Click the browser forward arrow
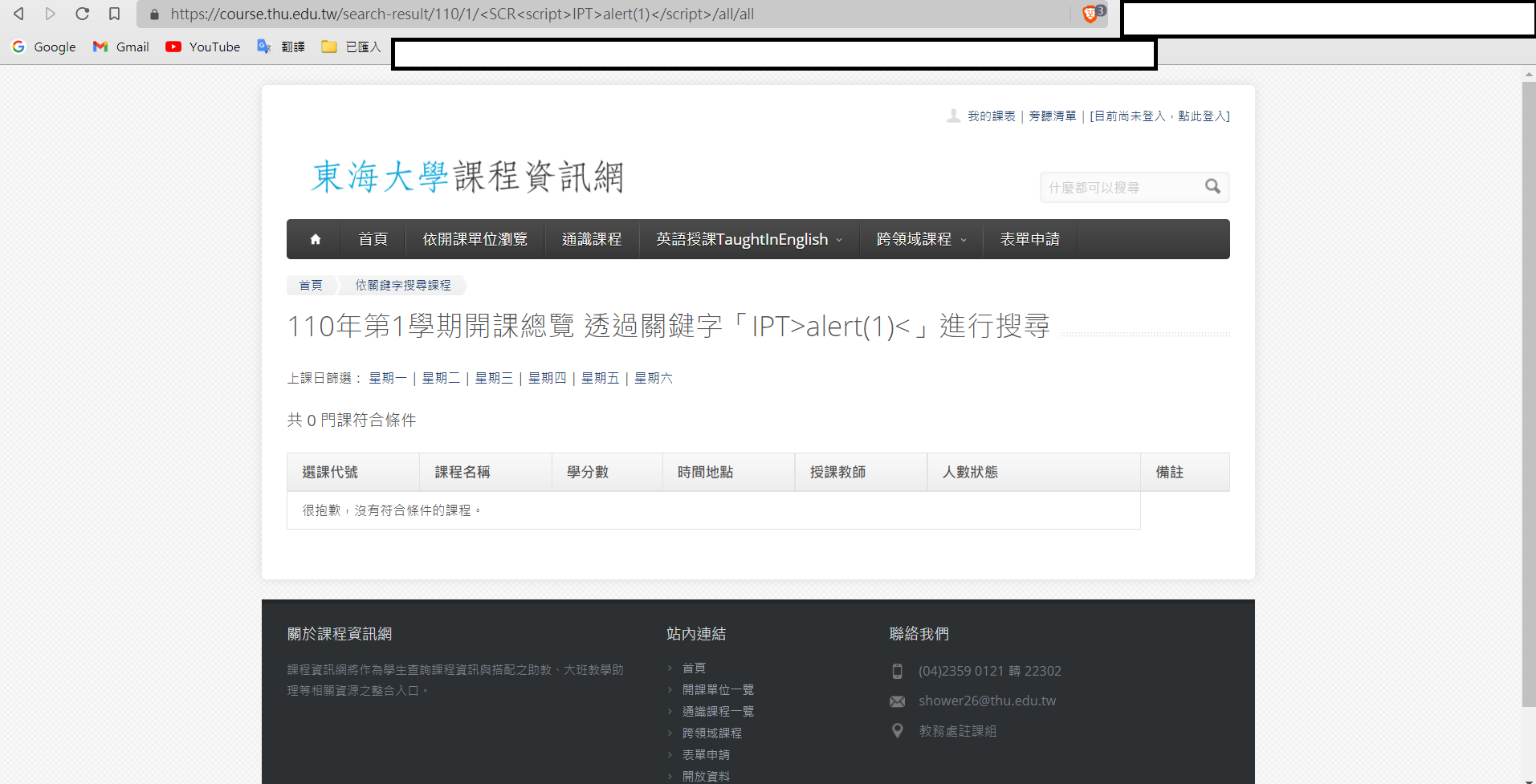The width and height of the screenshot is (1536, 784). (51, 14)
